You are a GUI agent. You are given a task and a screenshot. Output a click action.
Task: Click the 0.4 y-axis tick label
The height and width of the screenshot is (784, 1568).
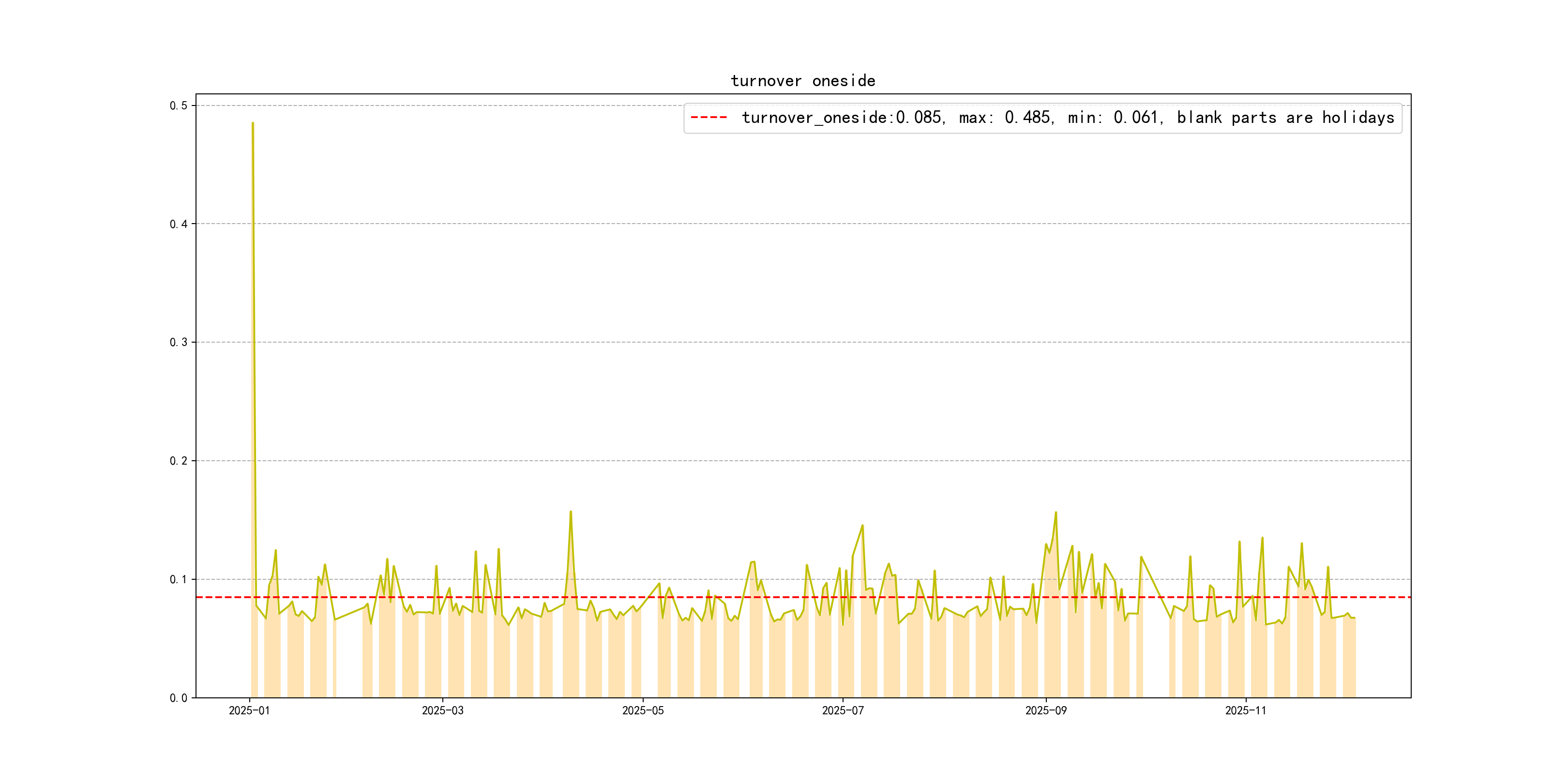(179, 224)
